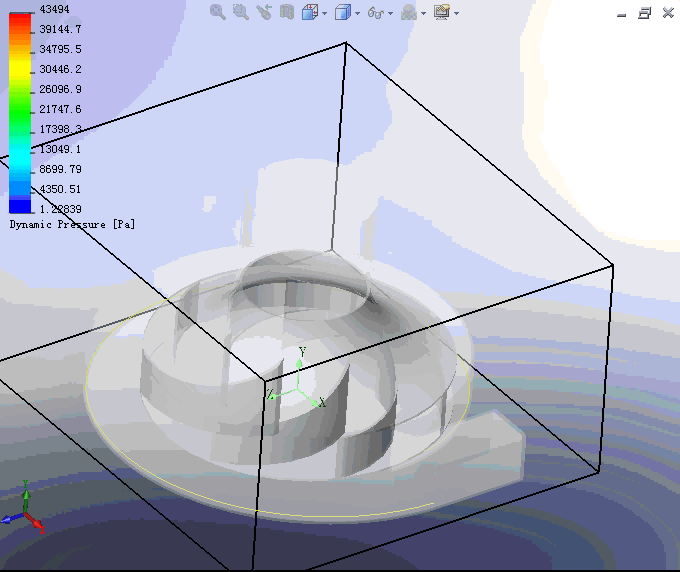
Task: Minimize the document window
Action: (621, 14)
